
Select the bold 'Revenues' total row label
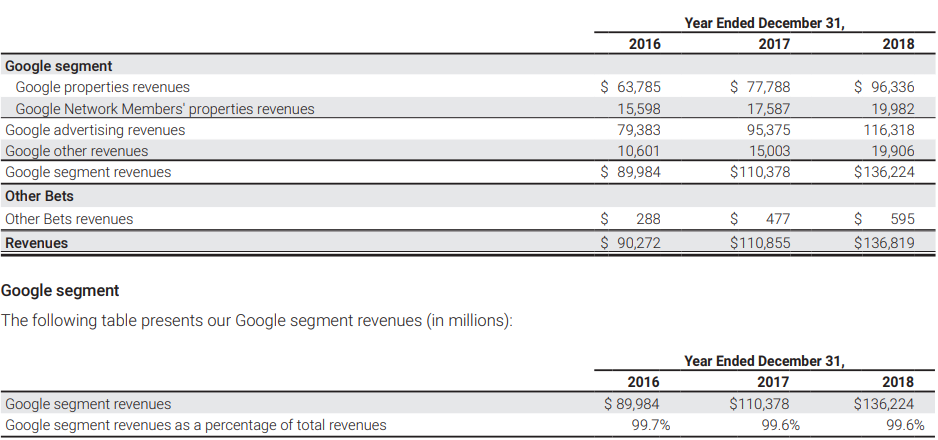click(36, 243)
